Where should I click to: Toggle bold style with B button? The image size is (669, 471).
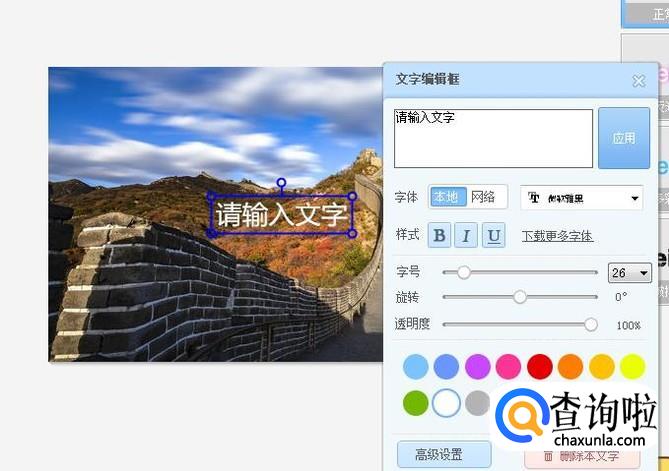(x=439, y=235)
